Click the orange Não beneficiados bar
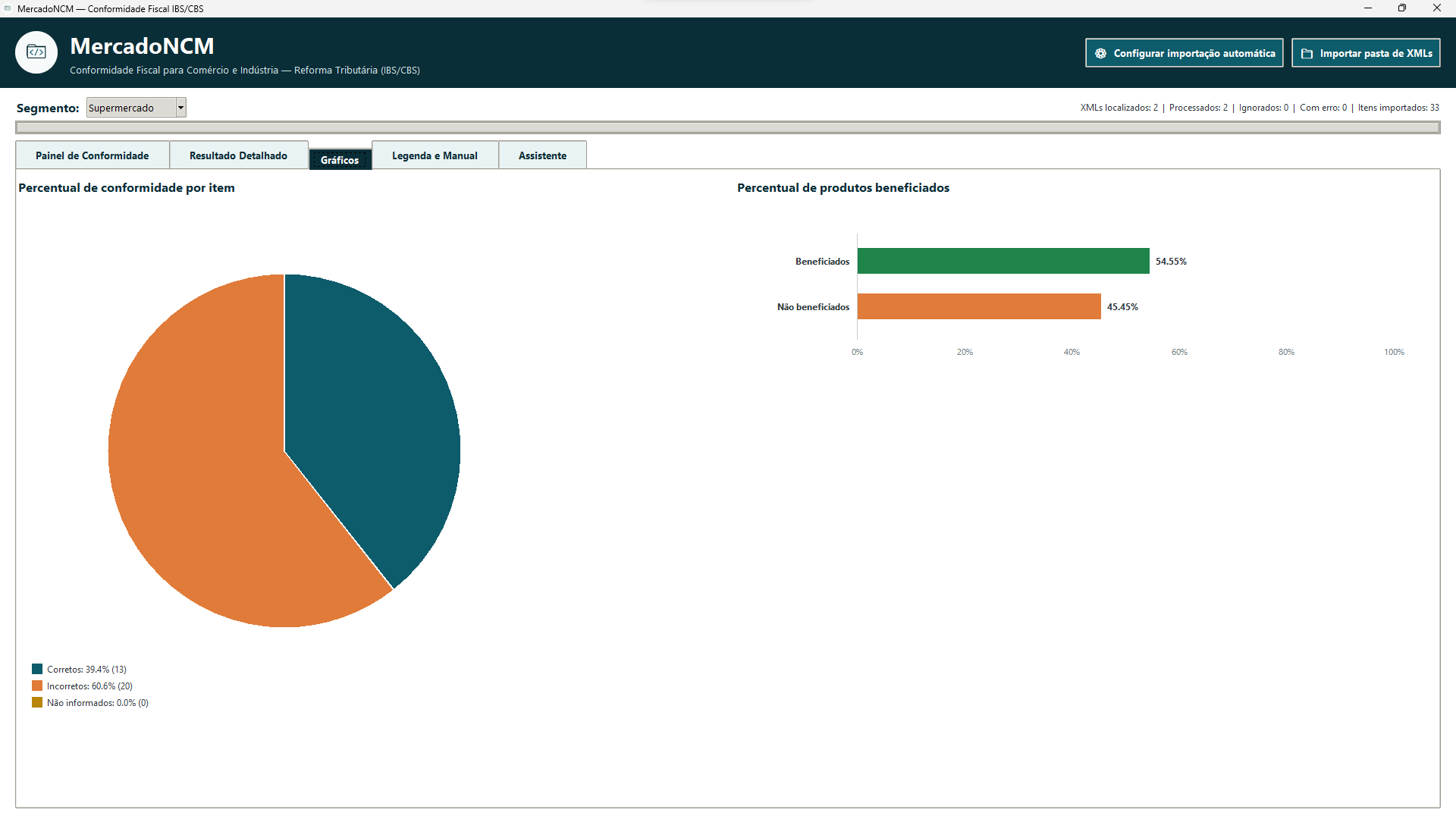 tap(979, 306)
